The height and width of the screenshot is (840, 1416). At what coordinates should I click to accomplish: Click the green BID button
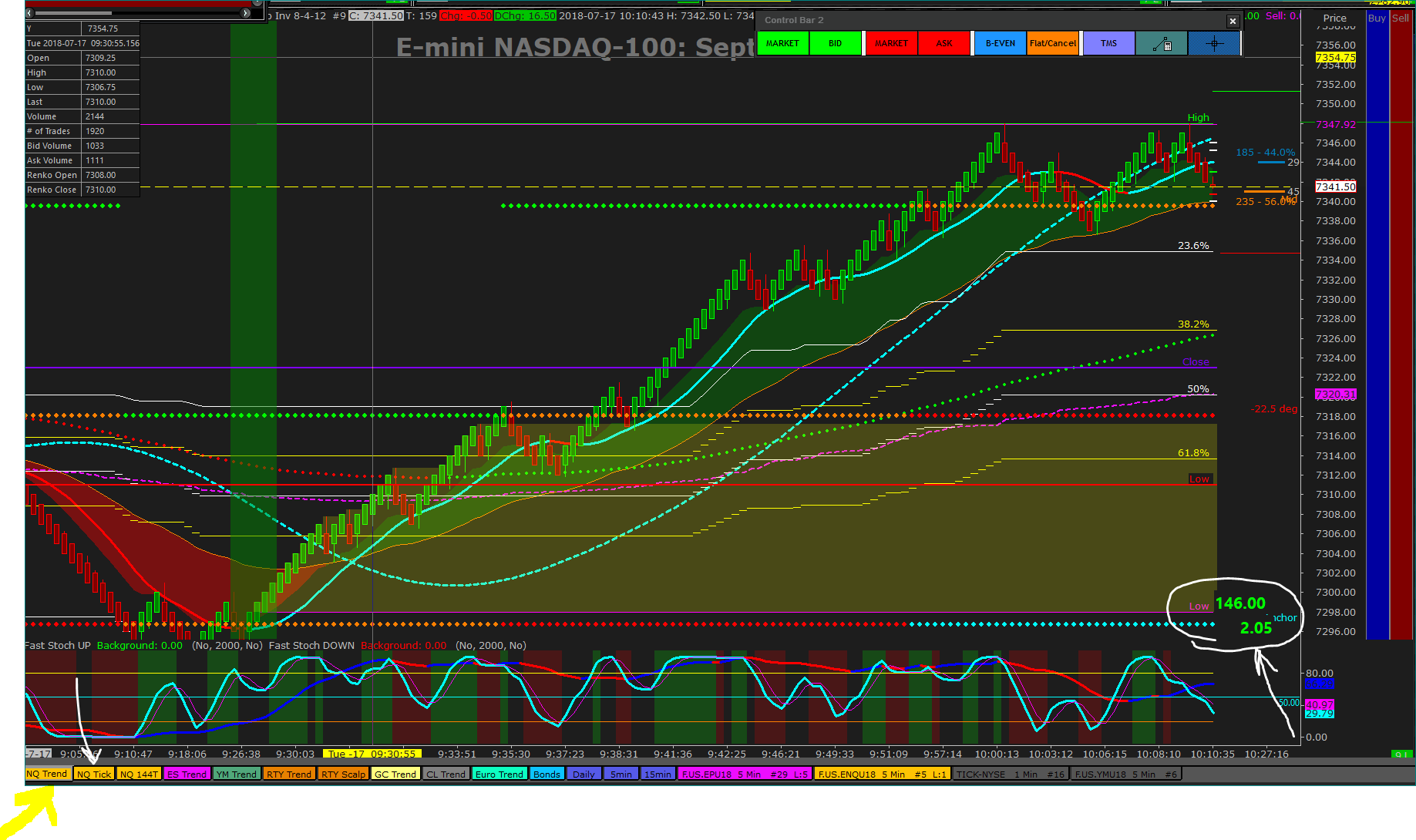[x=836, y=43]
